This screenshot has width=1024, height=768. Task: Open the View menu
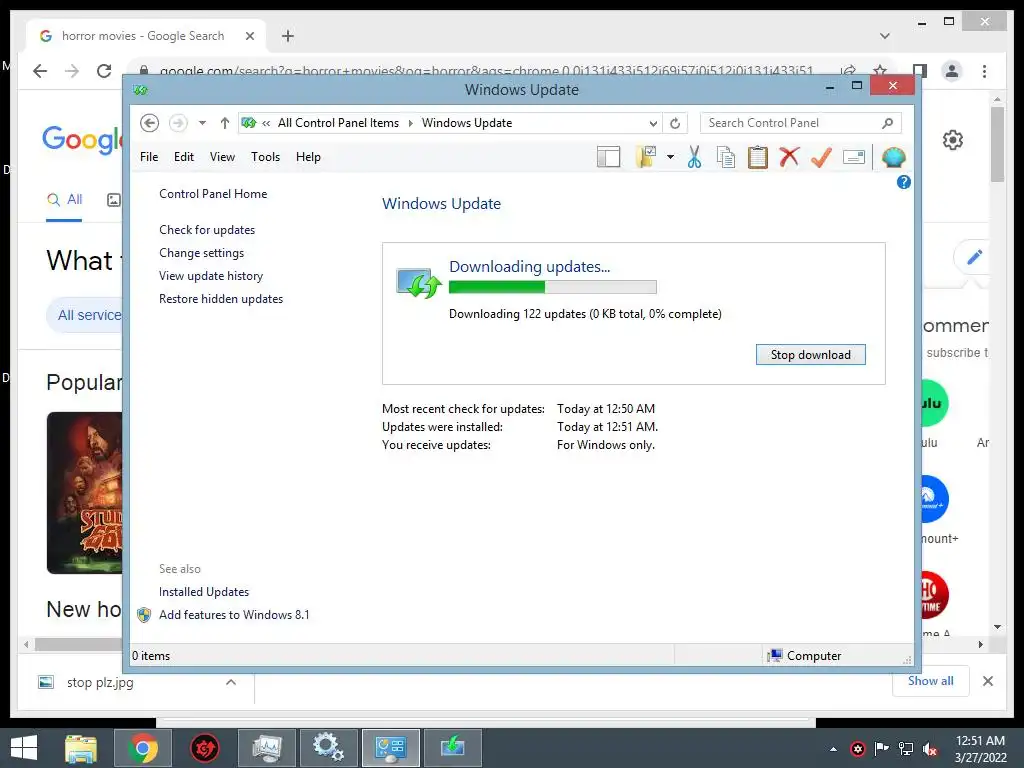222,157
